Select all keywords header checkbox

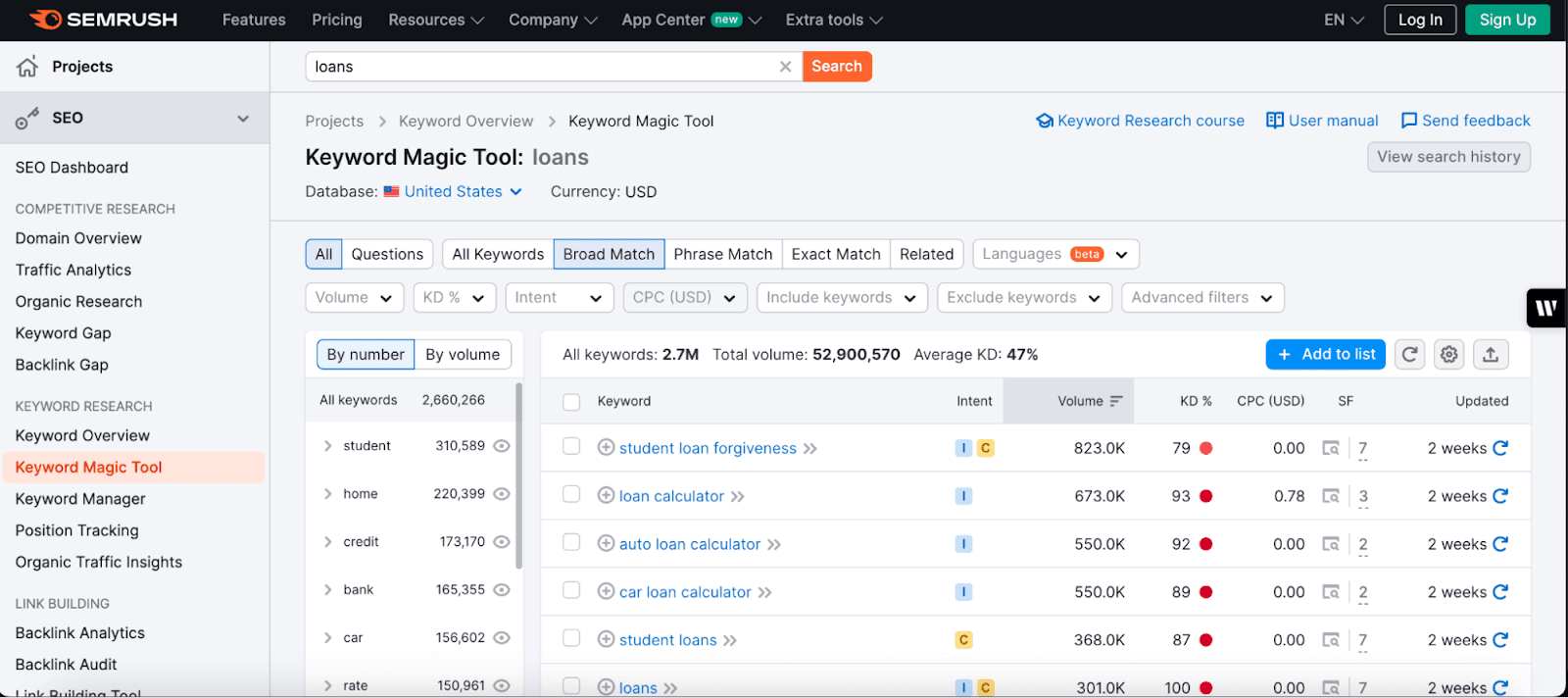click(x=571, y=402)
